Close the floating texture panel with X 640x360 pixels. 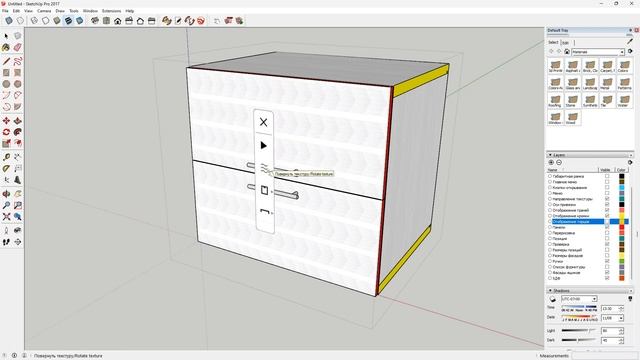tap(264, 122)
